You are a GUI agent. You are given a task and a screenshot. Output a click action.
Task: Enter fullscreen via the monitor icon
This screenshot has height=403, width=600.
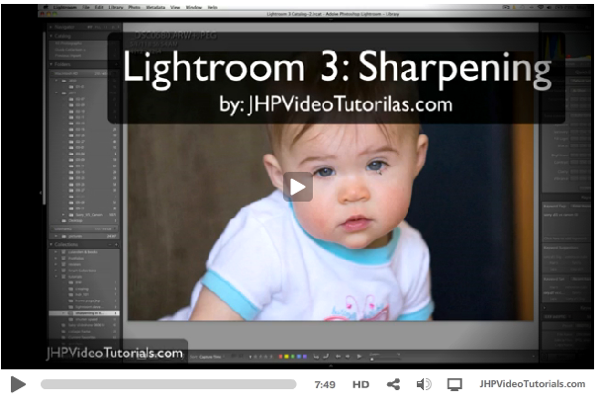click(455, 384)
